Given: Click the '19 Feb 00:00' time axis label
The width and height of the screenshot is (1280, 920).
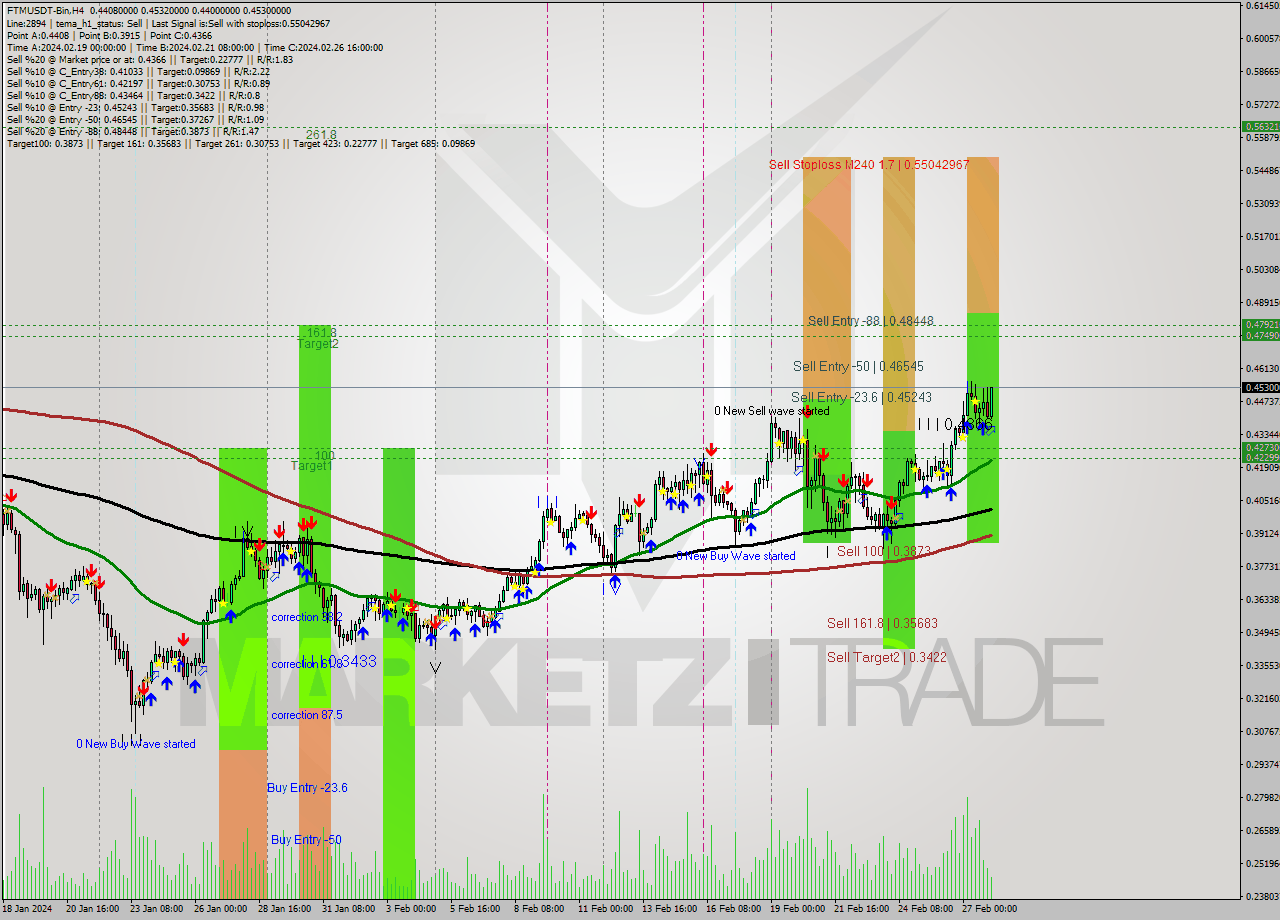Looking at the screenshot, I should coord(797,909).
